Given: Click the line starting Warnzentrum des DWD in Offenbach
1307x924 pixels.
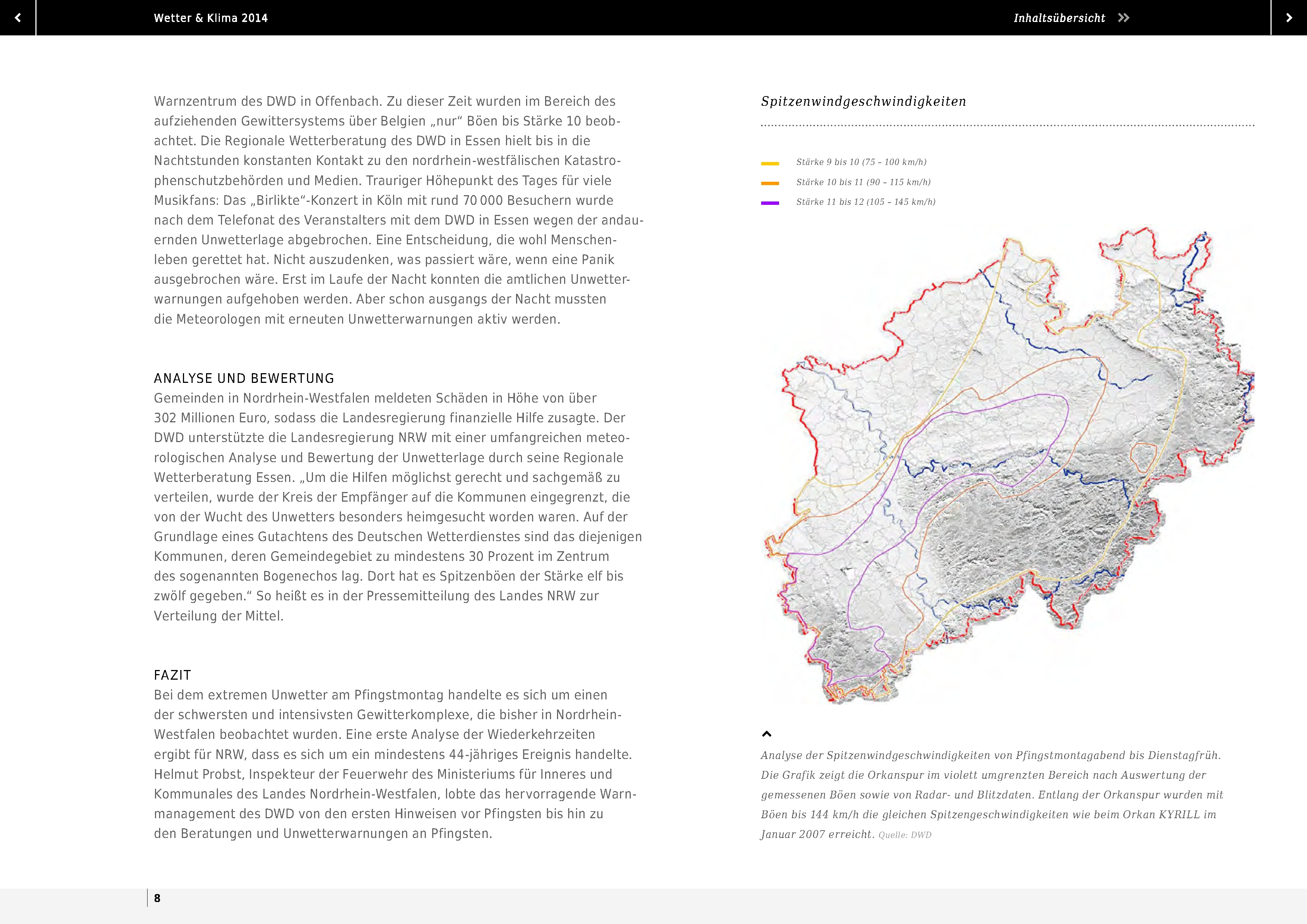Looking at the screenshot, I should 385,101.
